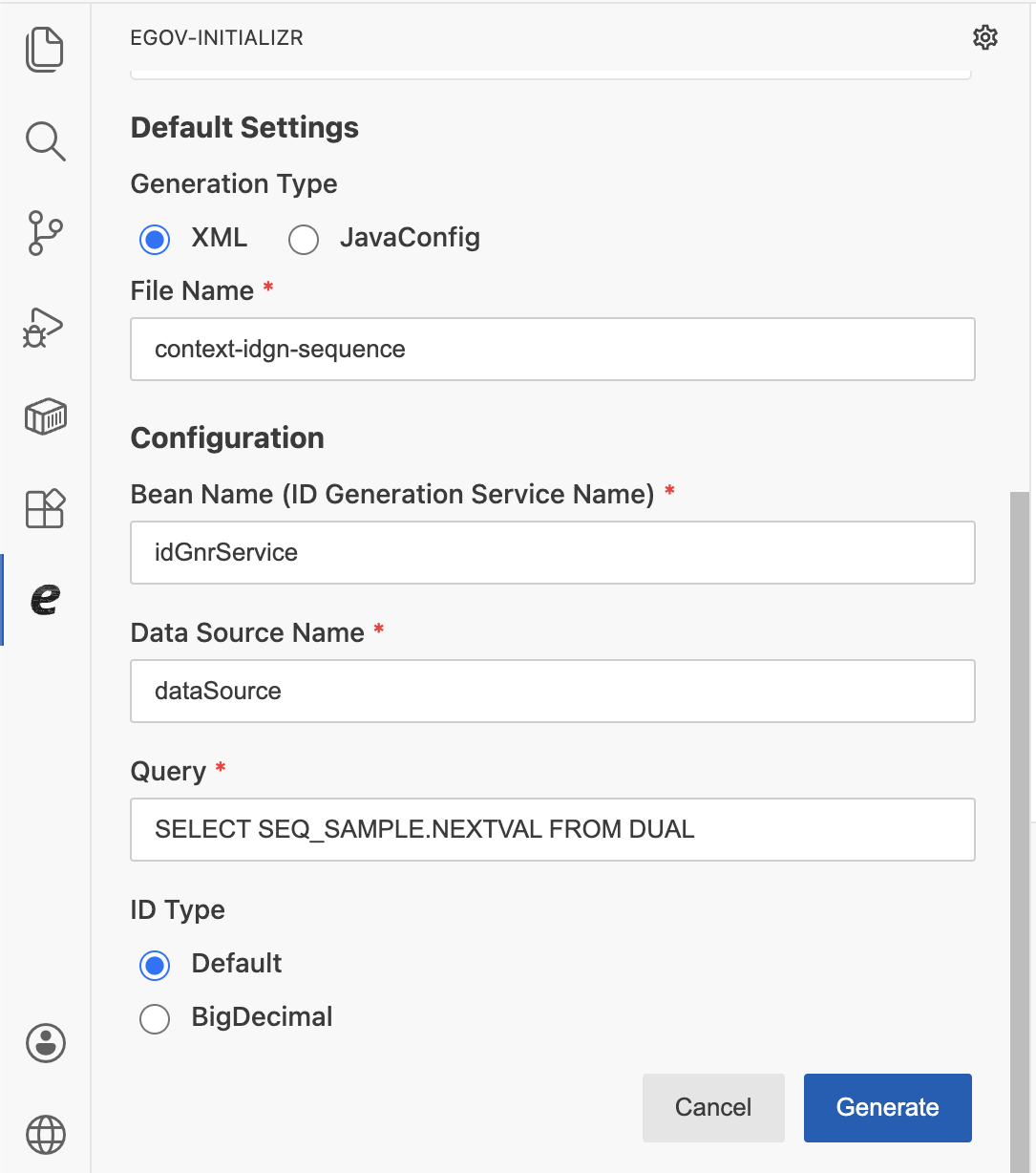
Task: Open the settings gear in EGOV-INITIALIZR header
Action: coord(984,38)
